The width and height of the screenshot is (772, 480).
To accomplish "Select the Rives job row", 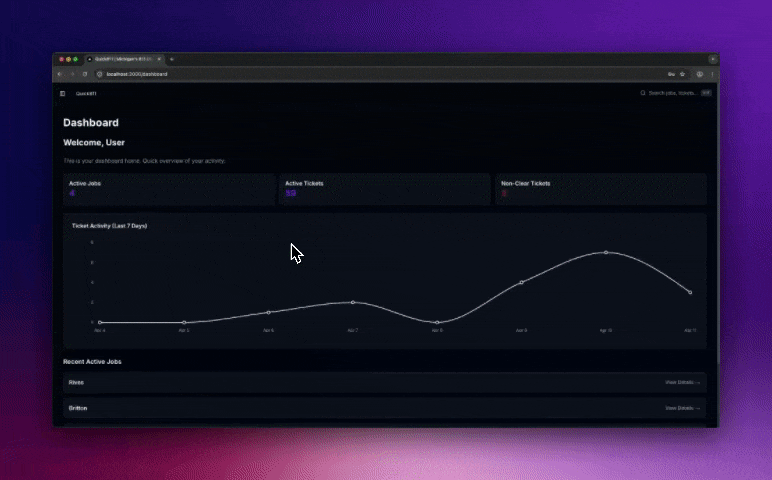I will 385,383.
